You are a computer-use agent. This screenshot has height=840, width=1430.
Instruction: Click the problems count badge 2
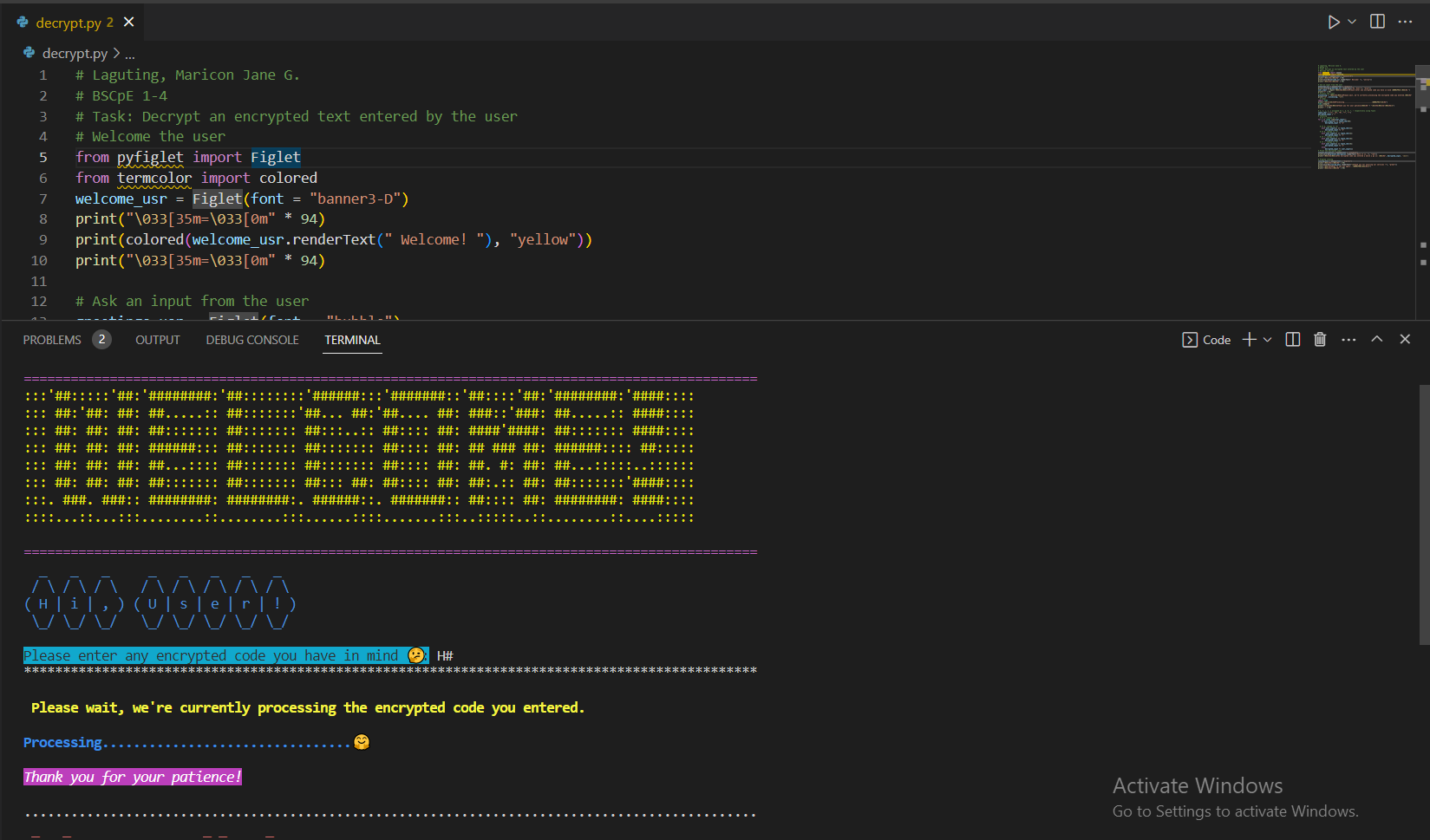101,340
